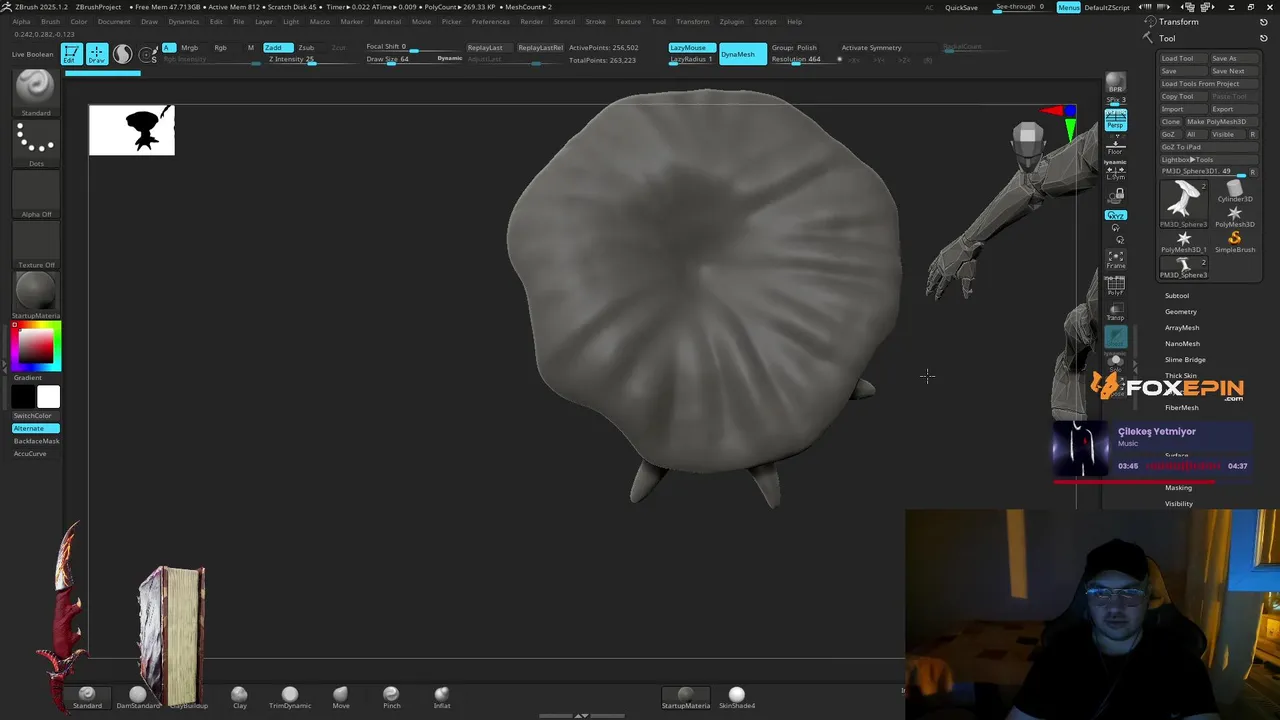Select the TrimDynamic brush
The image size is (1280, 720).
coord(290,698)
